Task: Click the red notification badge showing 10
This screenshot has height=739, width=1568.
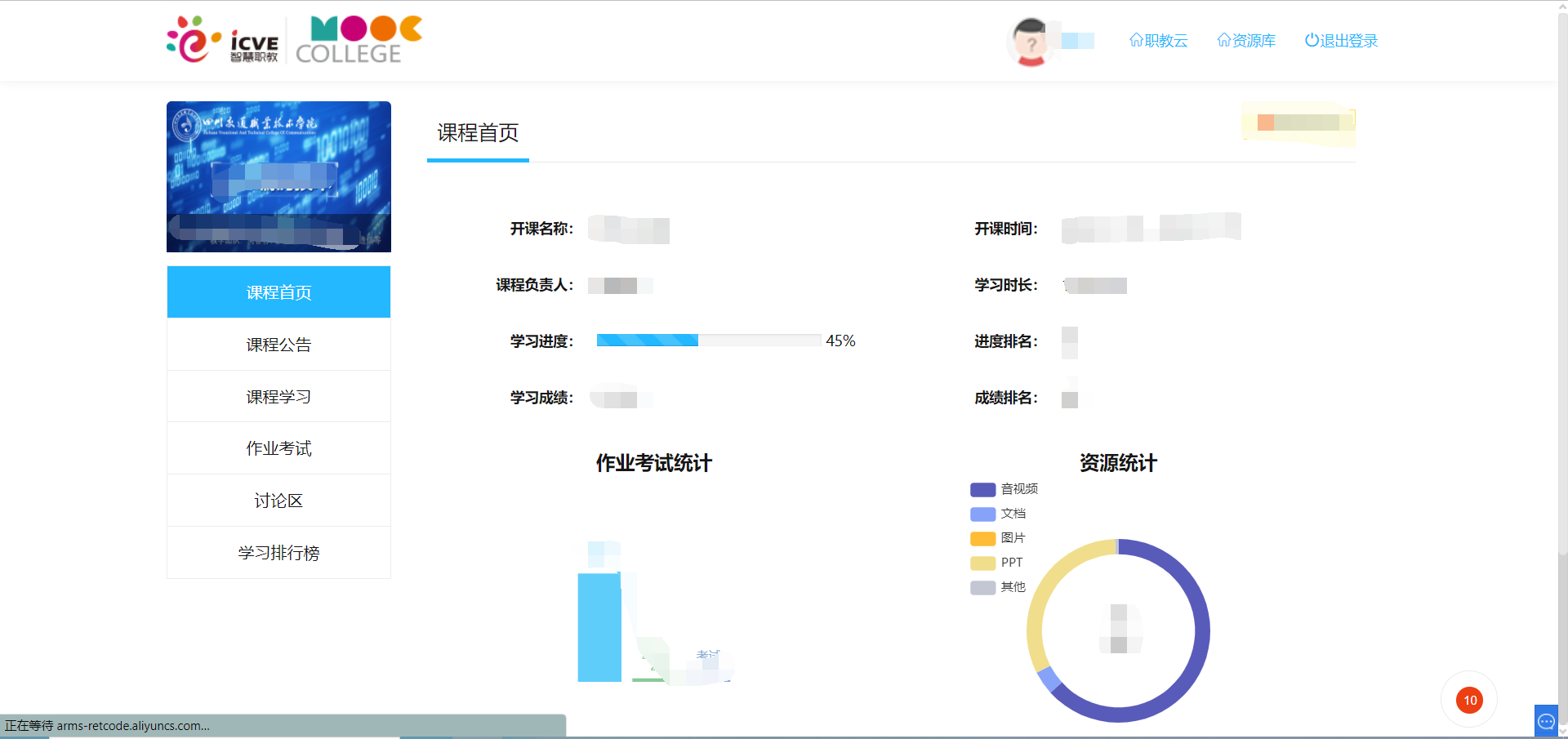Action: pyautogui.click(x=1468, y=700)
